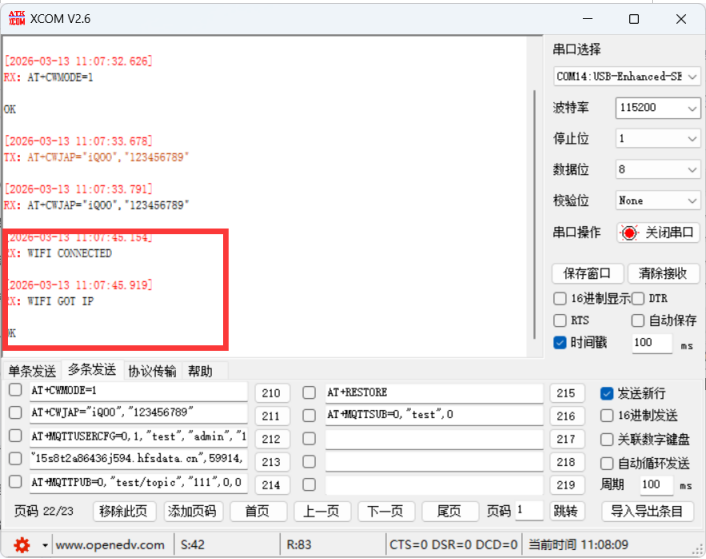Screen dimensions: 706x559
Task: Click the AT+RESTORE command input field
Action: [434, 393]
